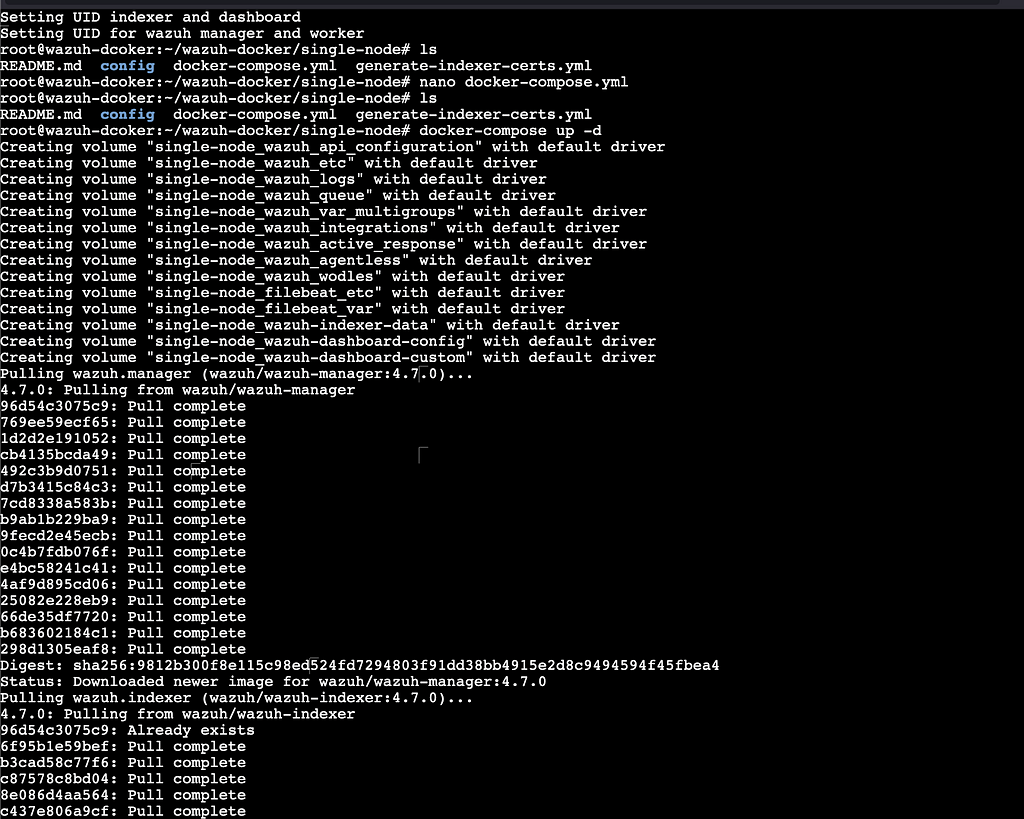Click "4.7.0: Pulling from wazuh/wazuh-manager" line
1024x819 pixels.
click(x=178, y=390)
